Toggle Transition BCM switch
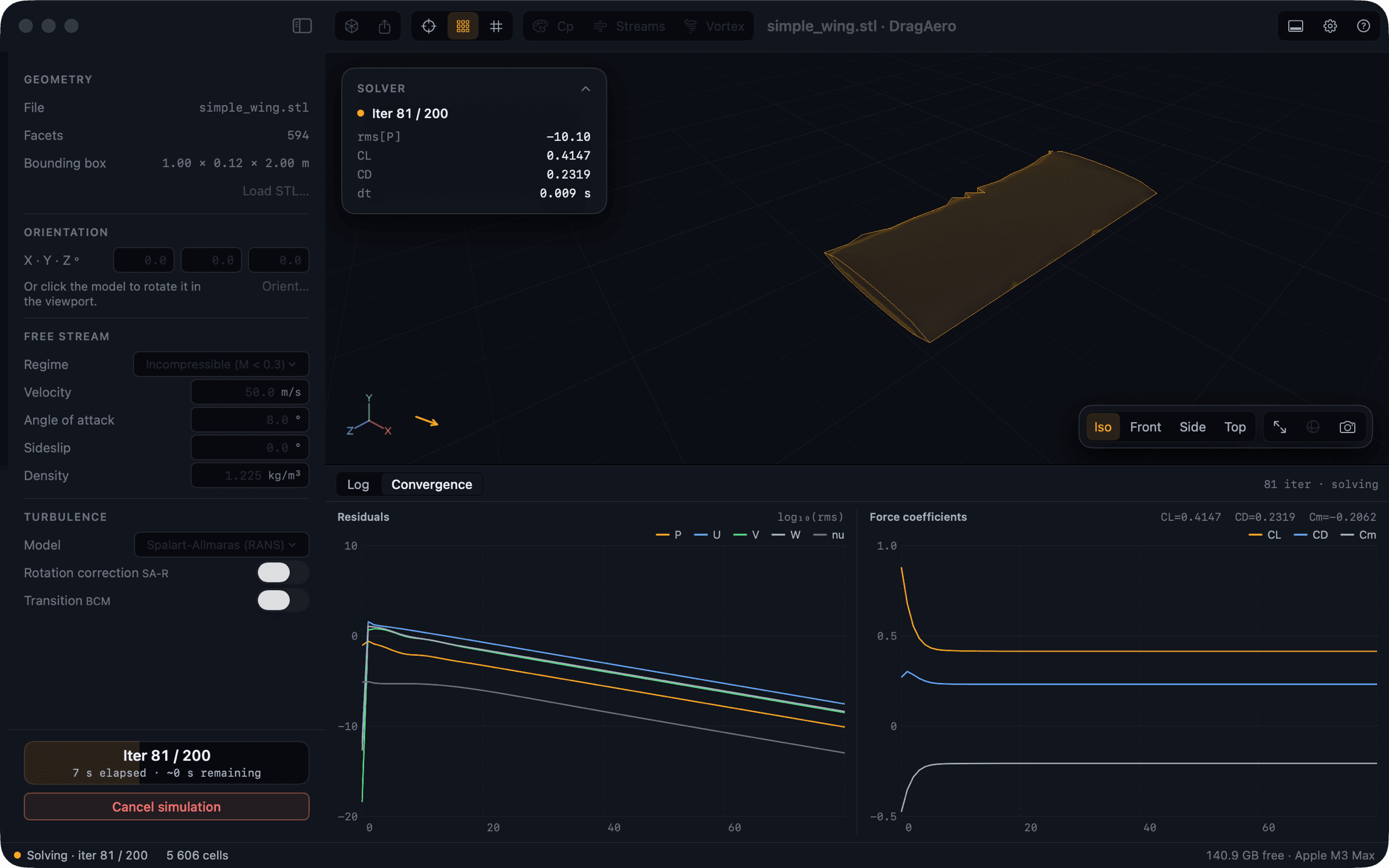 (x=283, y=600)
